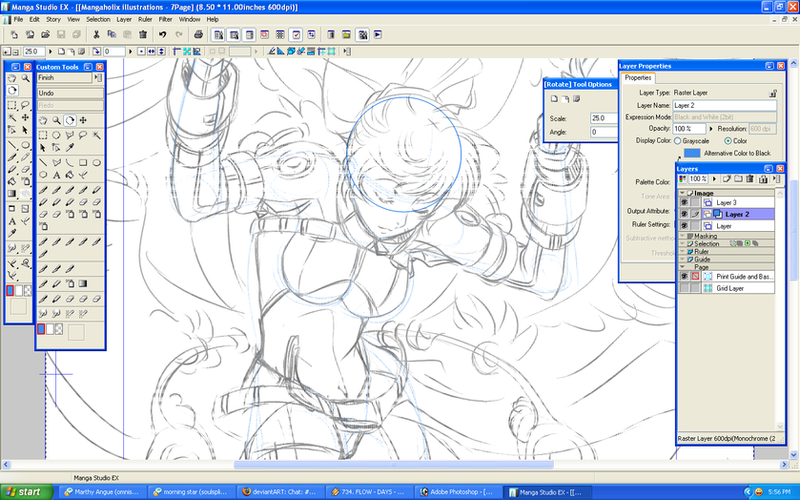This screenshot has width=800, height=500.
Task: Select the Fill bucket in narrow tools palette
Action: 12,182
